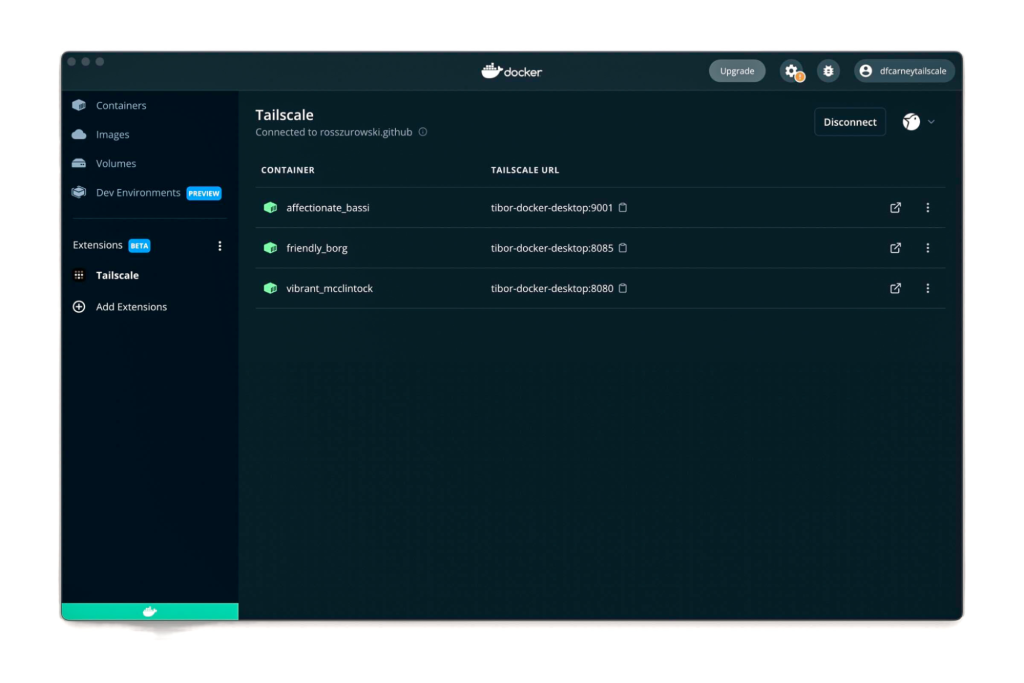
Task: Disconnect from Tailscale
Action: [x=850, y=122]
